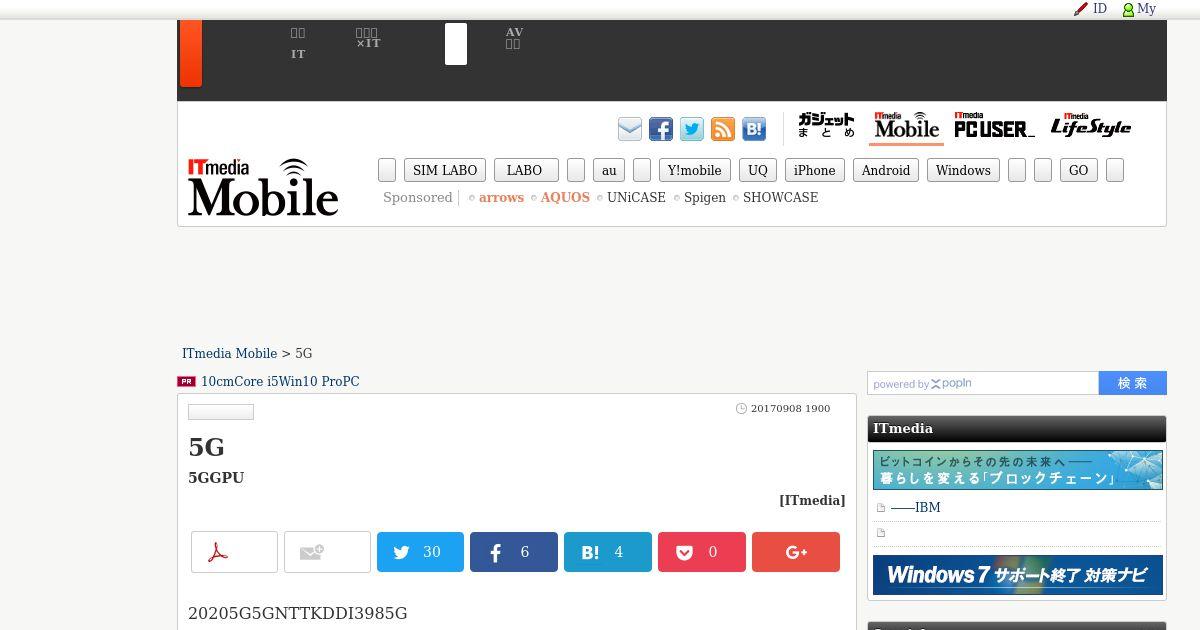Image resolution: width=1200 pixels, height=630 pixels.
Task: Share article on Facebook, count 6
Action: pos(514,552)
